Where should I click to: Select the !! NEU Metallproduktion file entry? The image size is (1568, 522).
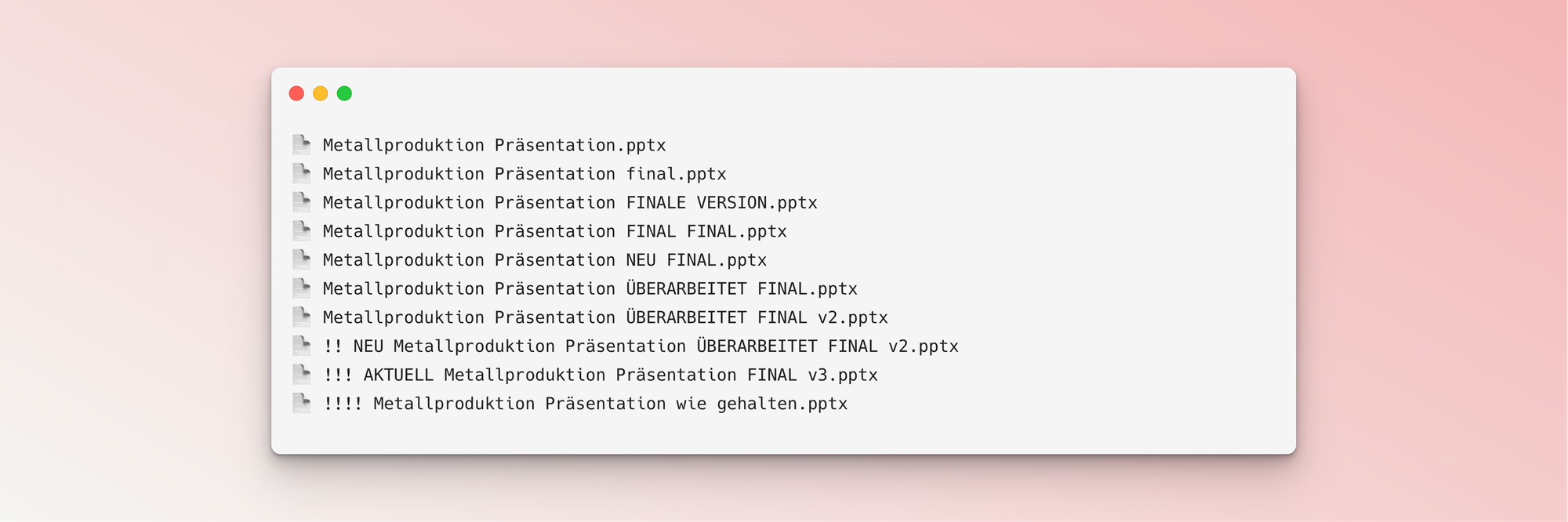641,346
